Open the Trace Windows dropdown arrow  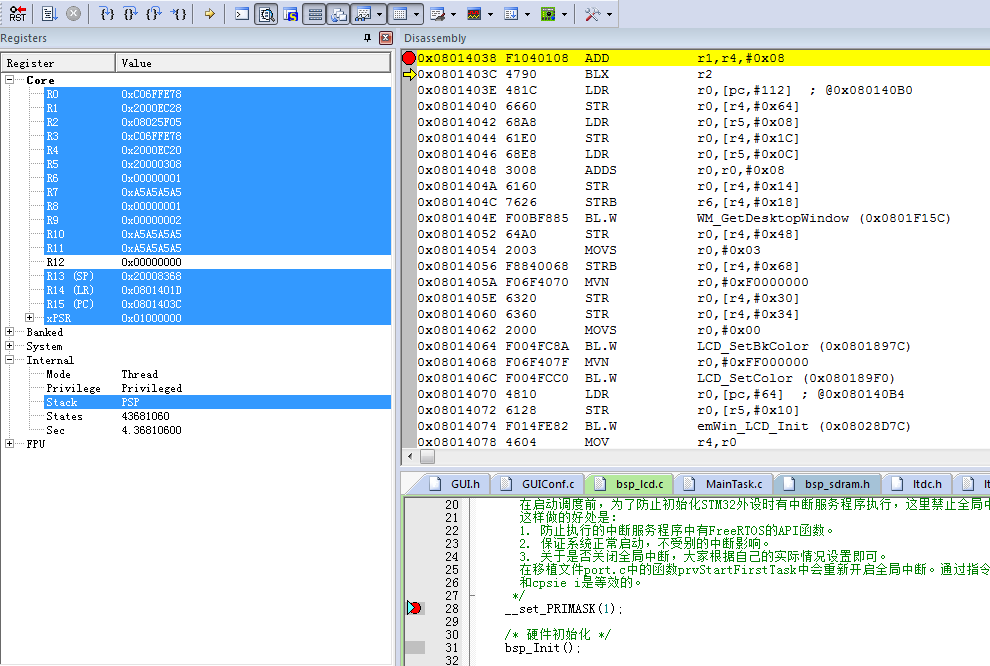pos(527,14)
